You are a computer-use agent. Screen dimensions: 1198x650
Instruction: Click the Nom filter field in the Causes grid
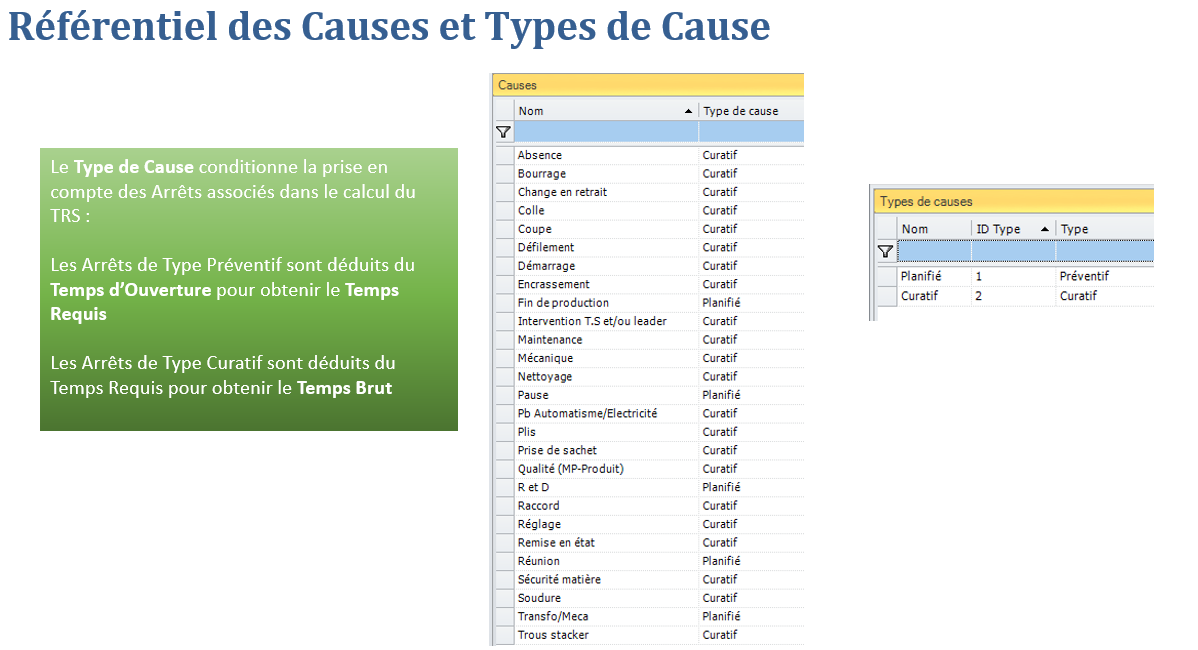(606, 132)
